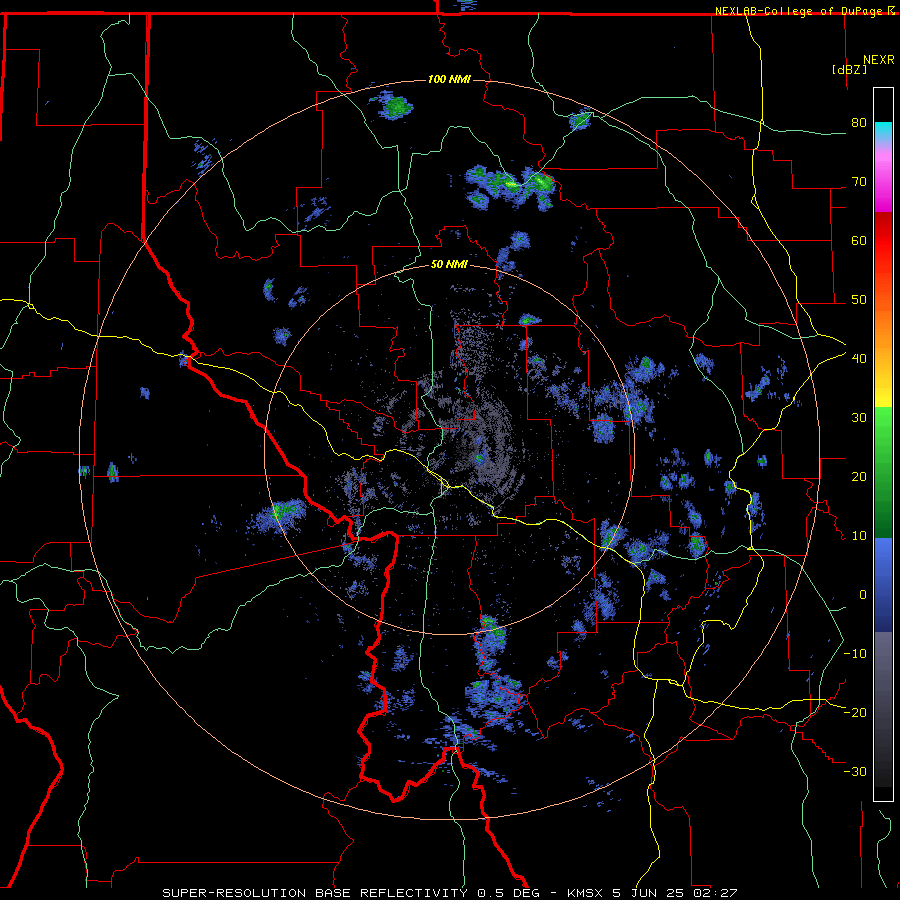The width and height of the screenshot is (900, 900).
Task: Click the 80 value on the dBZ scale
Action: (x=859, y=123)
